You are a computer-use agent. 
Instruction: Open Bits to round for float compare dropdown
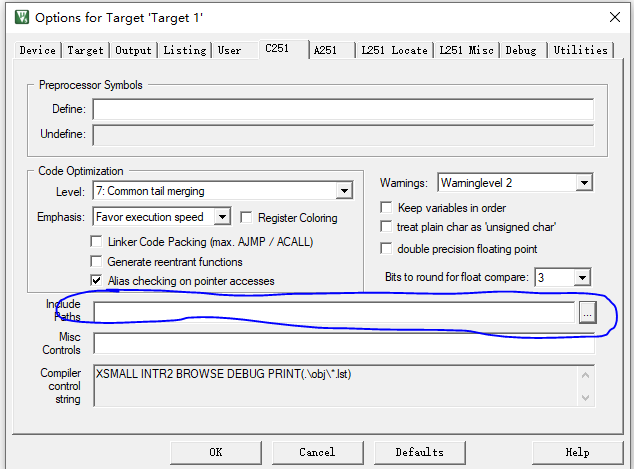[x=582, y=277]
